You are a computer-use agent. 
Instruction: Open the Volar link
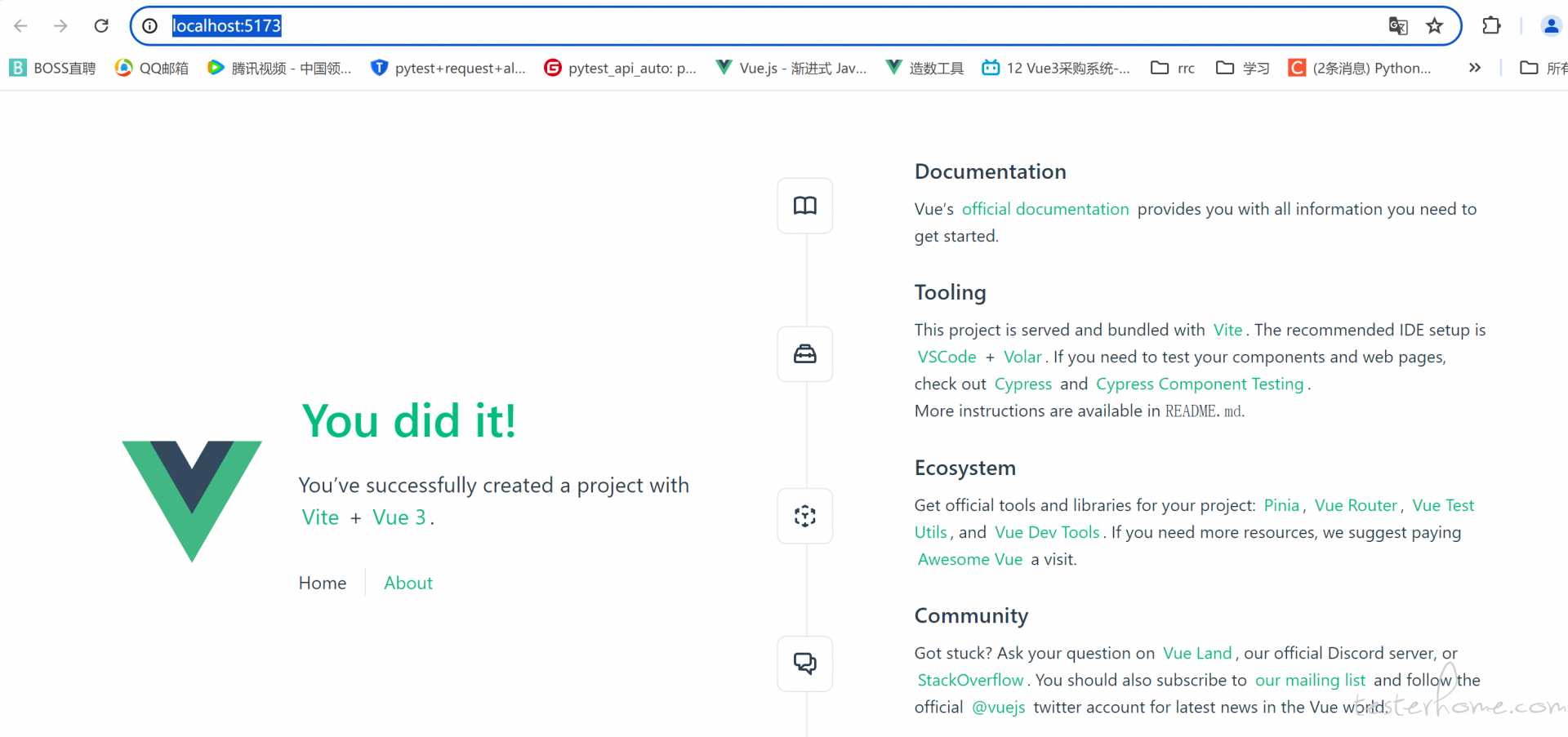[1022, 357]
